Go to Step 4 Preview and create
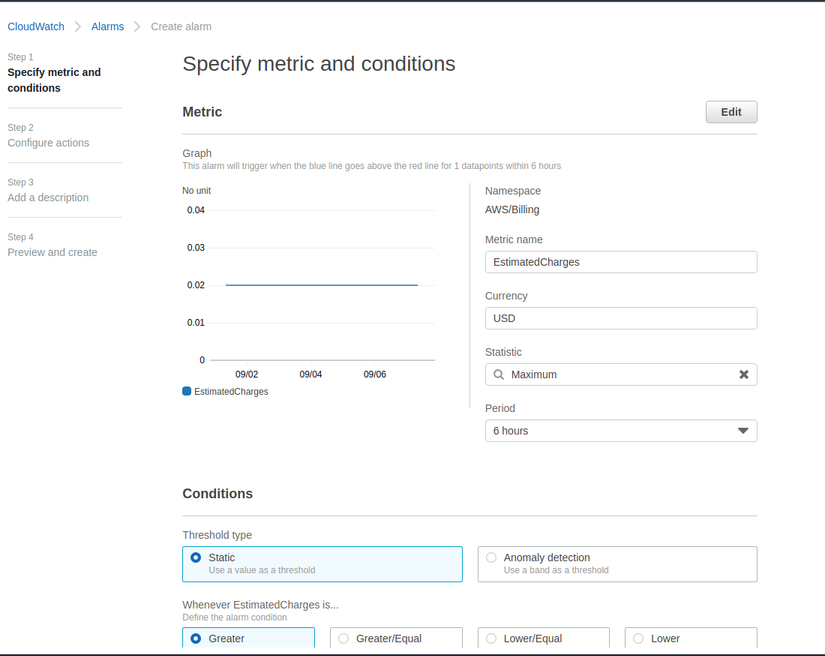Image resolution: width=825 pixels, height=656 pixels. pyautogui.click(x=52, y=253)
